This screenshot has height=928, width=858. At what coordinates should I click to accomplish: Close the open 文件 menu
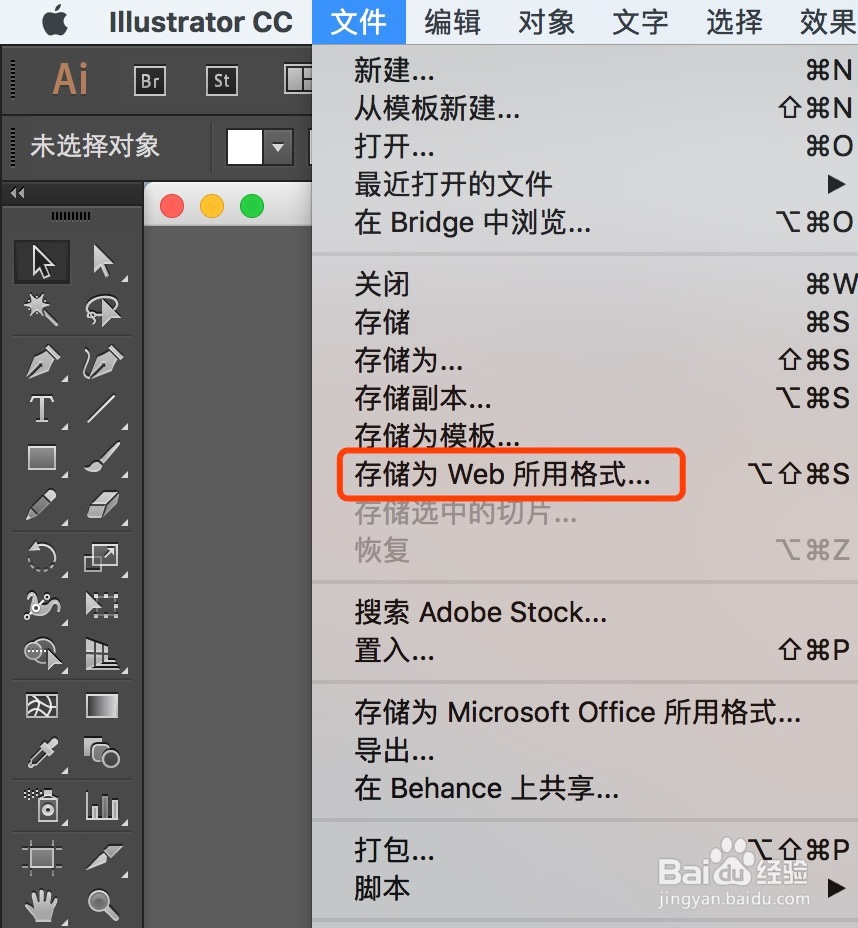pyautogui.click(x=359, y=22)
